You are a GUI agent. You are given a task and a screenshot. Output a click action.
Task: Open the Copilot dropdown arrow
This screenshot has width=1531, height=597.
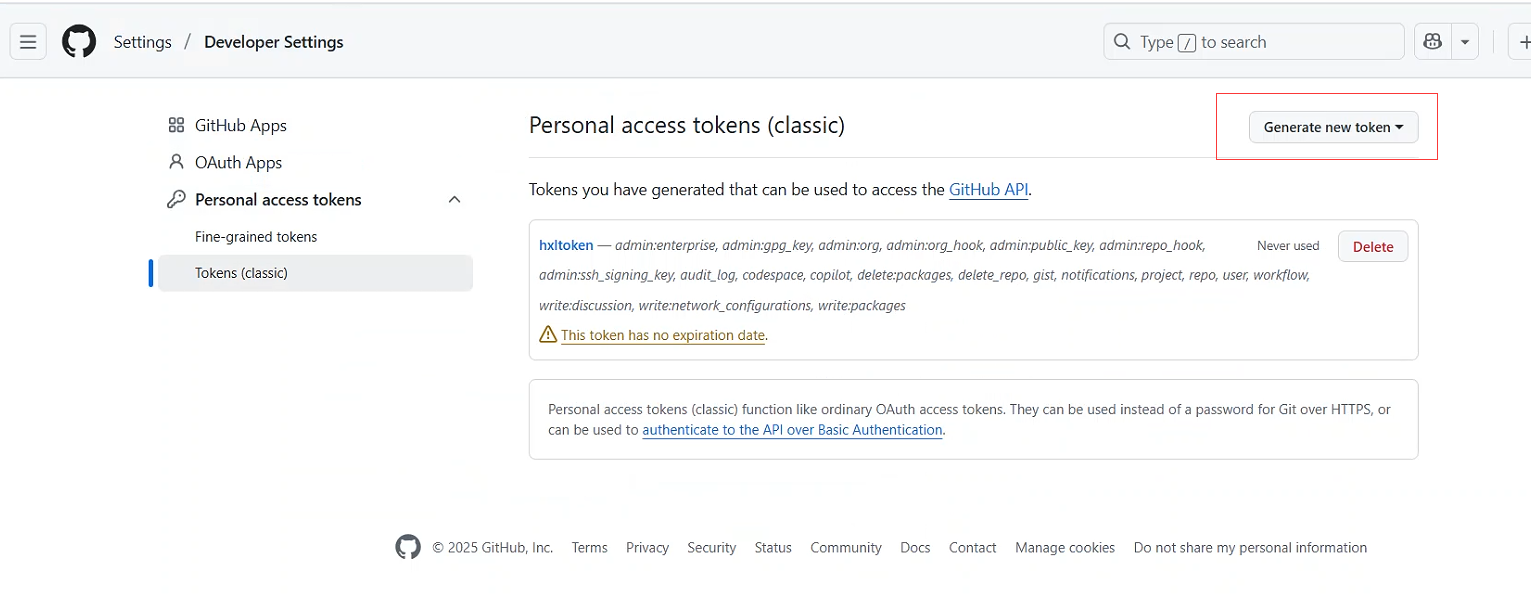click(x=1464, y=42)
